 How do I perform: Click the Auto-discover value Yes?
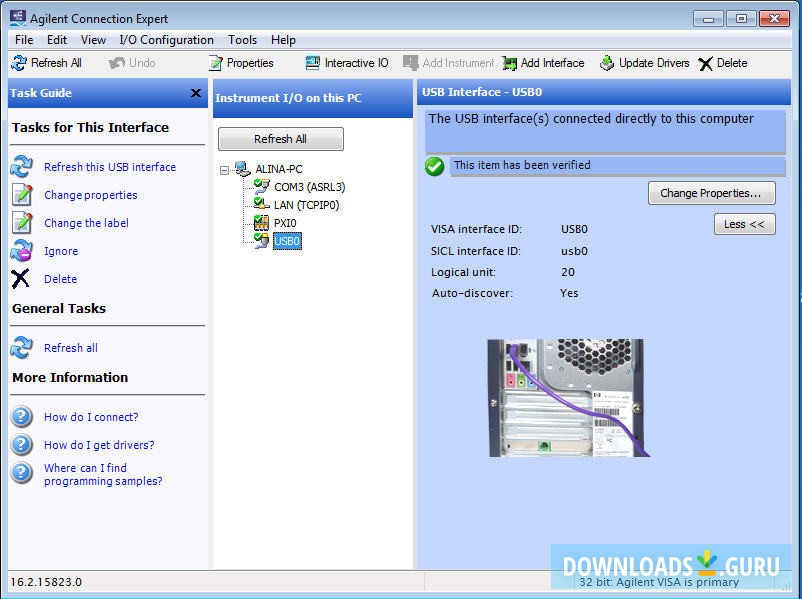tap(569, 293)
